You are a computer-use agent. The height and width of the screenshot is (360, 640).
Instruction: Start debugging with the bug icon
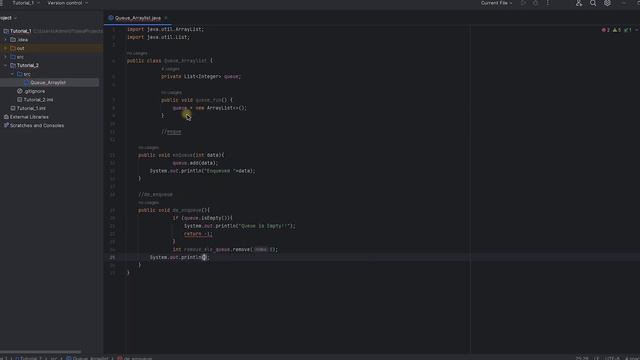pyautogui.click(x=536, y=3)
